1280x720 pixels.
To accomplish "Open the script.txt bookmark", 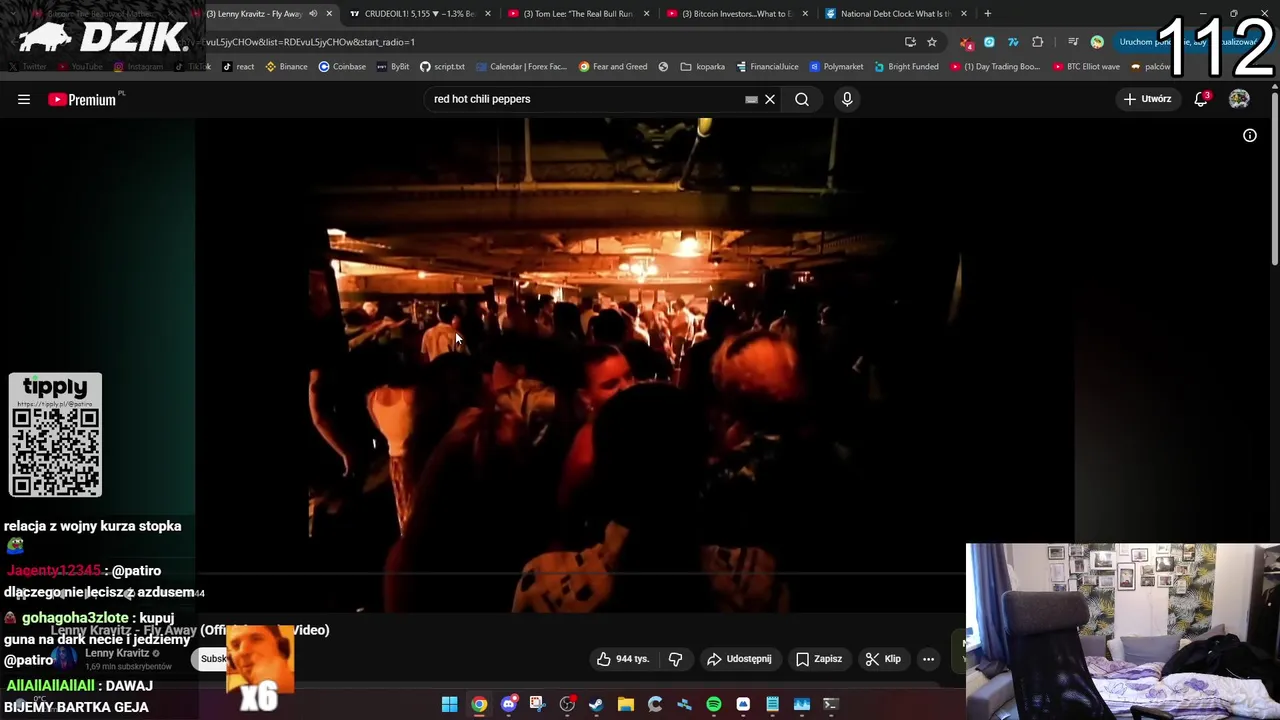I will (442, 67).
